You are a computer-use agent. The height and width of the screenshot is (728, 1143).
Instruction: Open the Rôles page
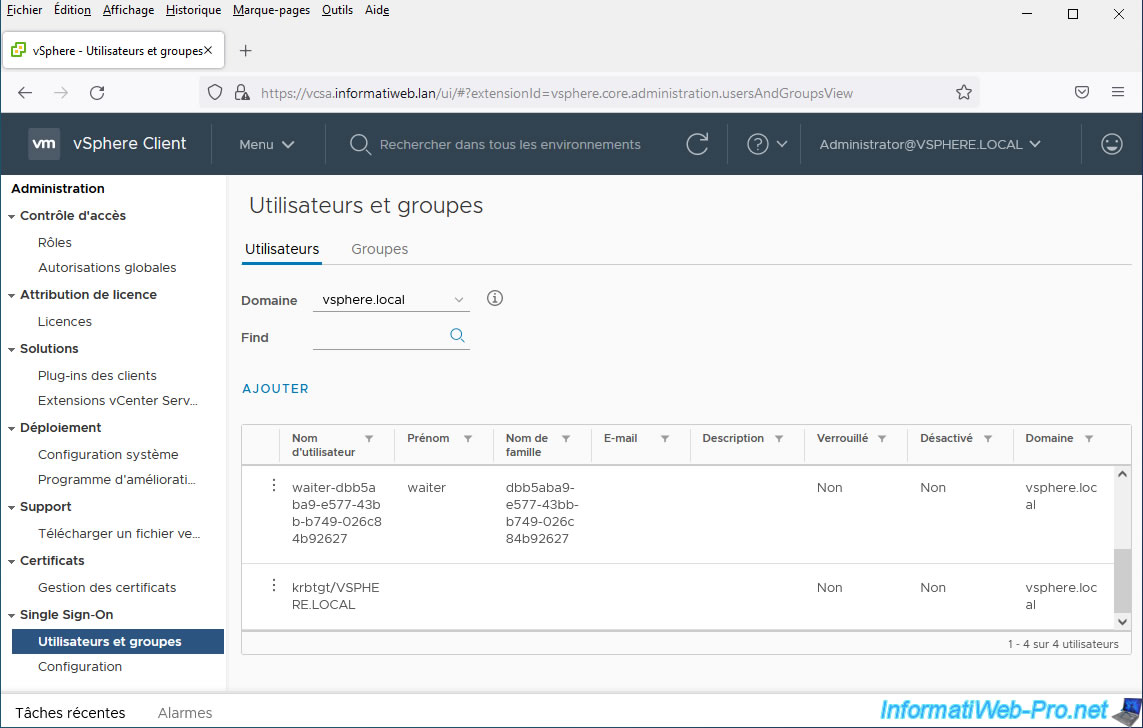pyautogui.click(x=55, y=242)
